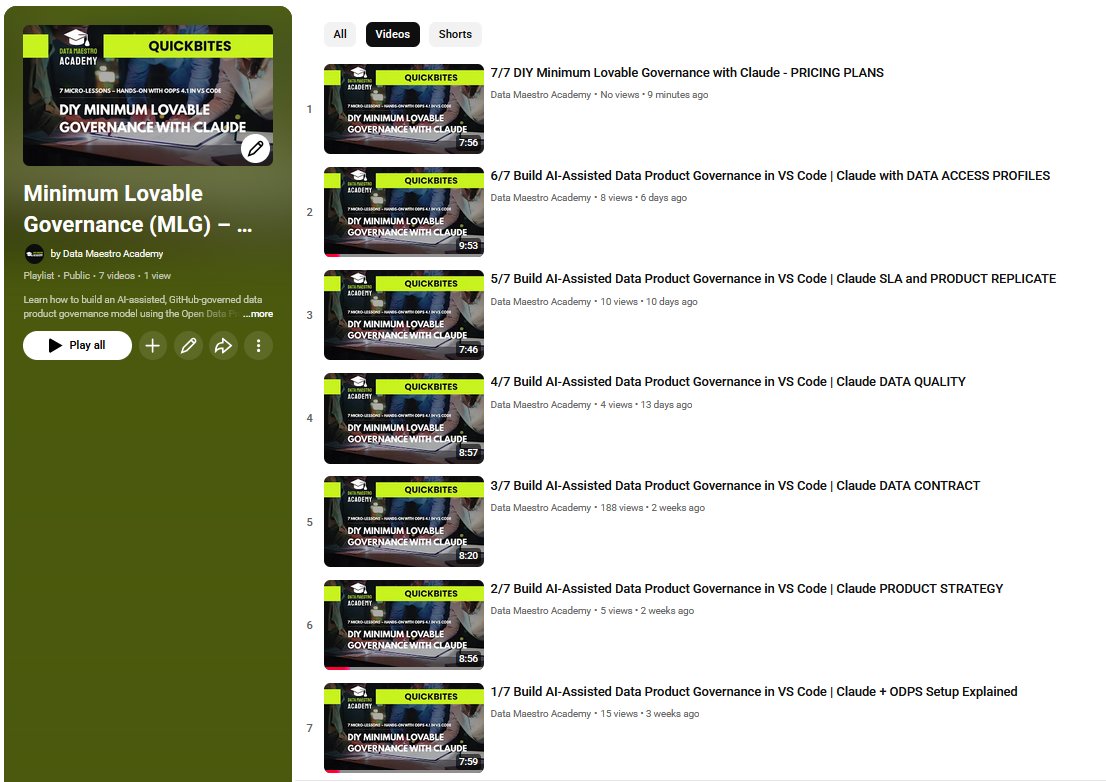Open thumbnail of 7/7 PRICING PLANS video
The width and height of the screenshot is (1106, 782).
(x=404, y=109)
